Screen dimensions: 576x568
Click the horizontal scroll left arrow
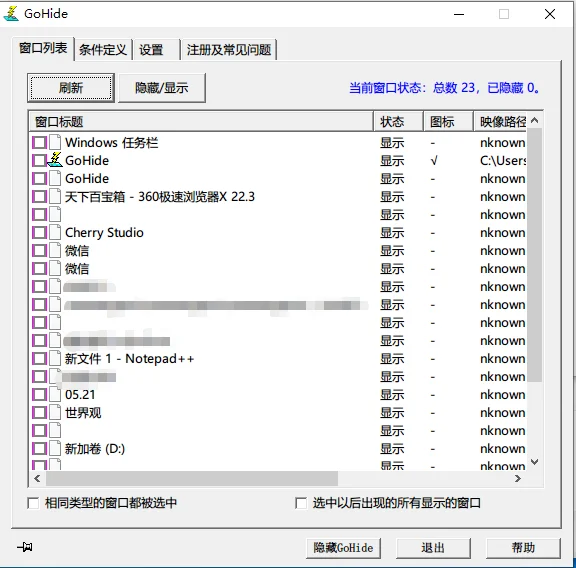pyautogui.click(x=37, y=478)
